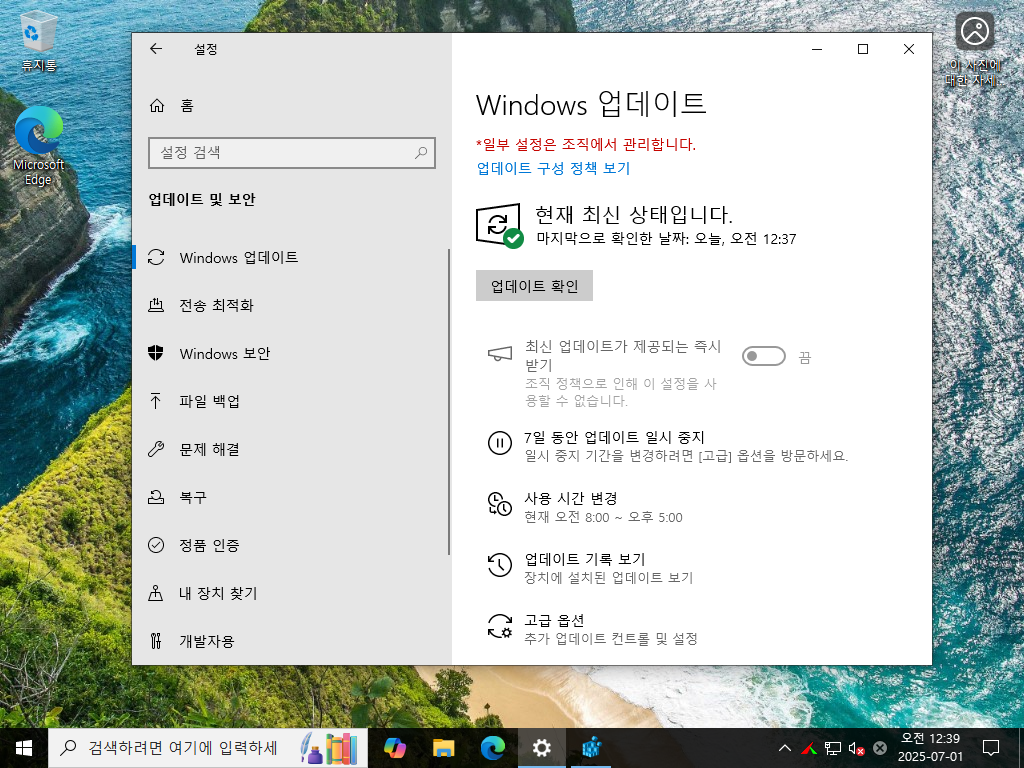Open 파일 백업 section

click(291, 401)
